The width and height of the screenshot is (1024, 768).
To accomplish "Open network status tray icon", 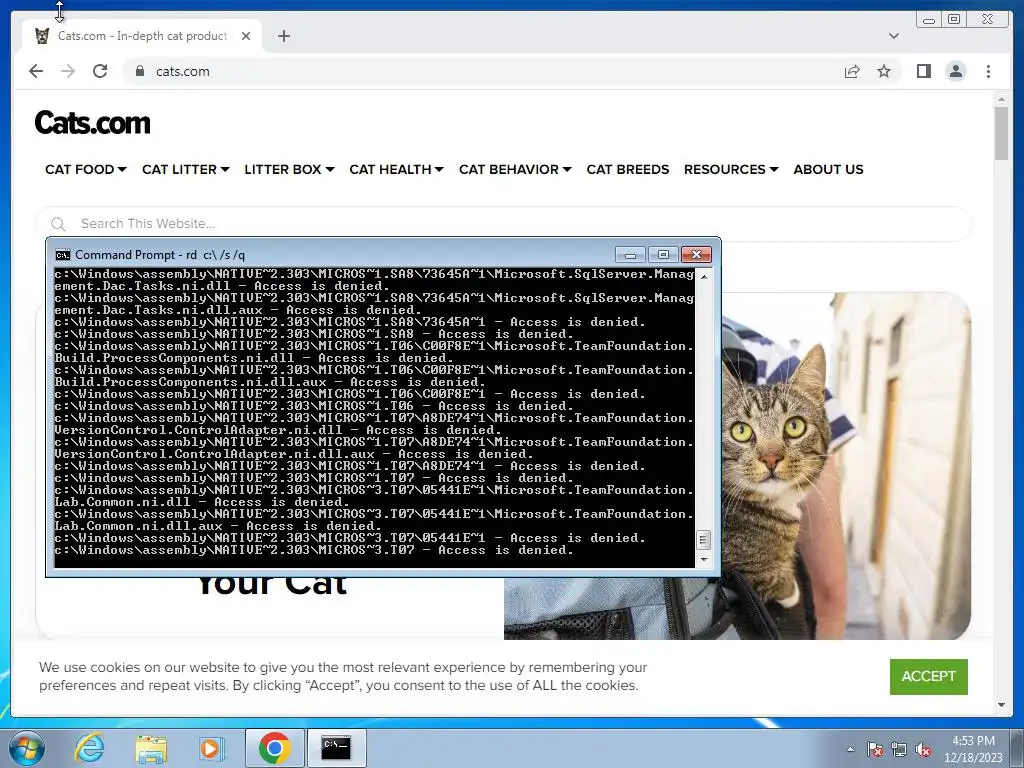I will point(899,749).
